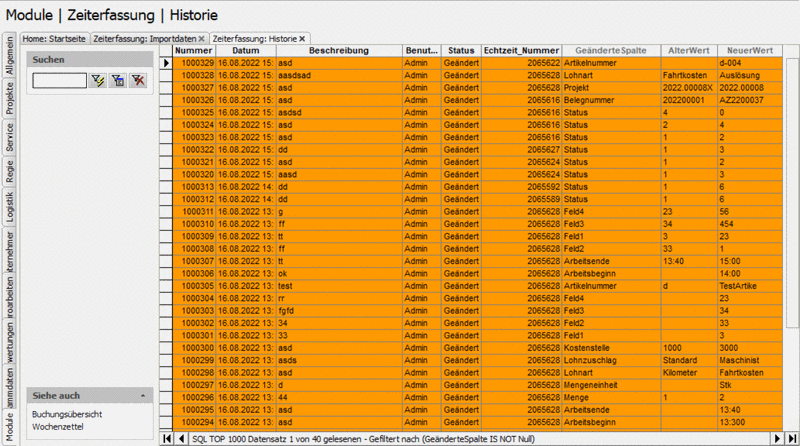Image resolution: width=800 pixels, height=446 pixels.
Task: Click the 'Auslösung' NeuerWert cell
Action: 750,75
